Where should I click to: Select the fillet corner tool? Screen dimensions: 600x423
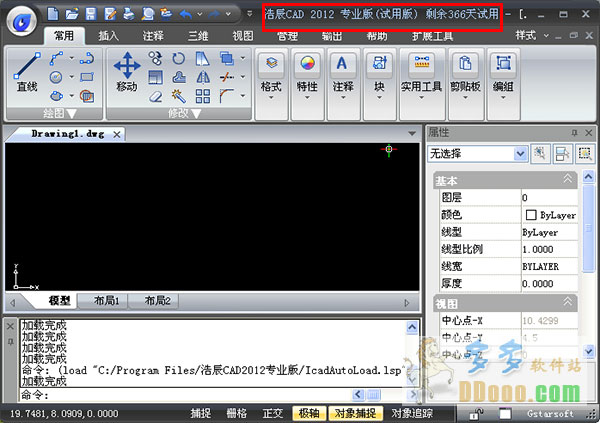[227, 96]
